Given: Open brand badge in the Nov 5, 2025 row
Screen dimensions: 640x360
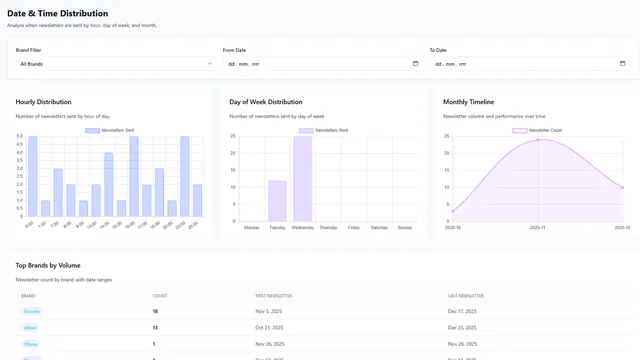Looking at the screenshot, I should pyautogui.click(x=32, y=311).
